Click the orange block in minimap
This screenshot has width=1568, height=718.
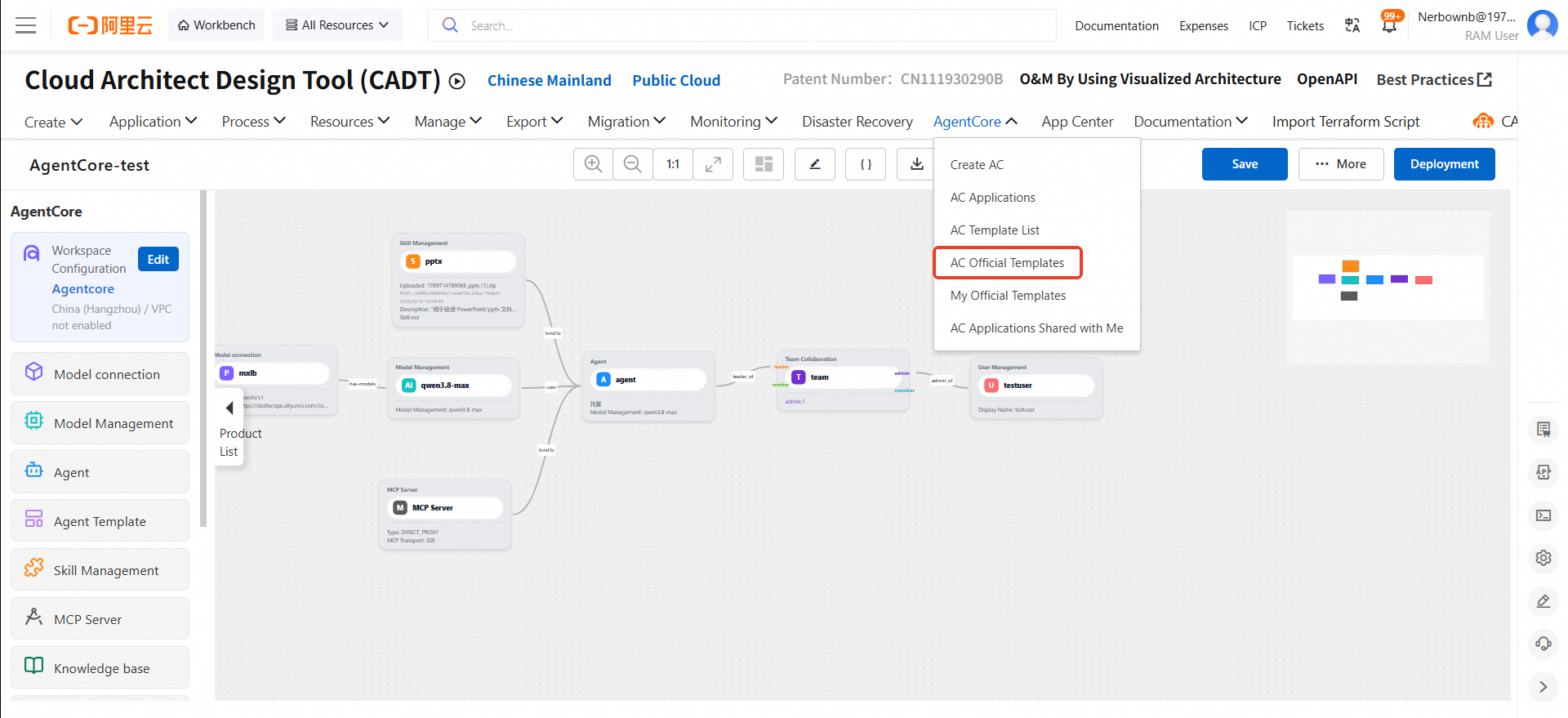pyautogui.click(x=1351, y=266)
